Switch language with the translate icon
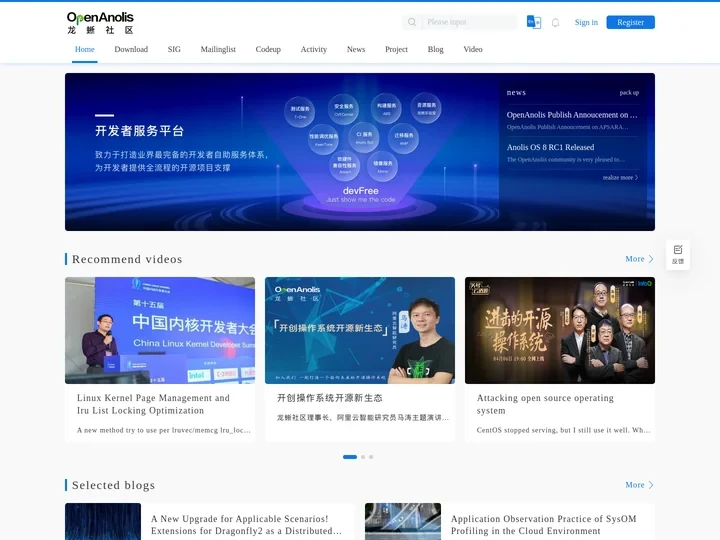This screenshot has width=720, height=540. click(x=534, y=22)
